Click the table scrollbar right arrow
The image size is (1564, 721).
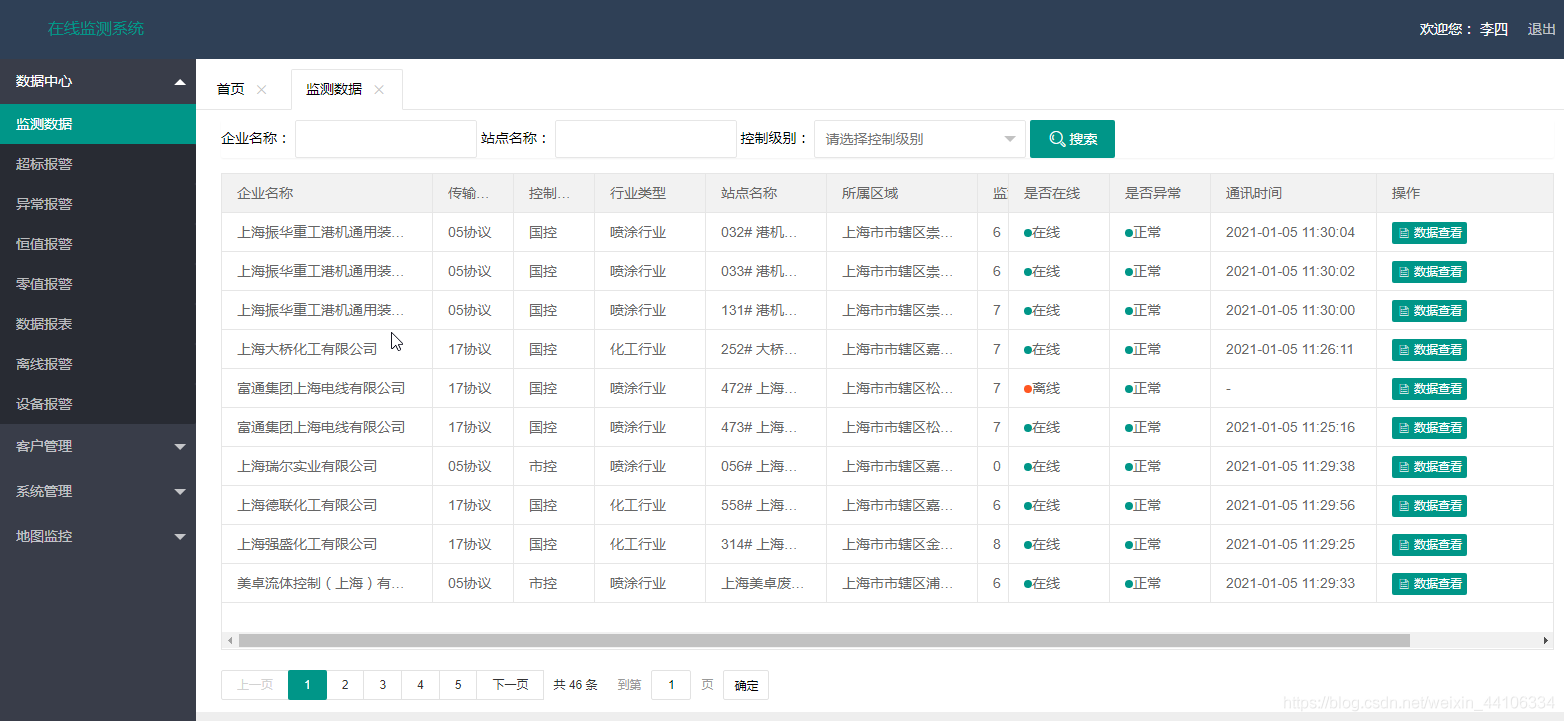(1546, 640)
